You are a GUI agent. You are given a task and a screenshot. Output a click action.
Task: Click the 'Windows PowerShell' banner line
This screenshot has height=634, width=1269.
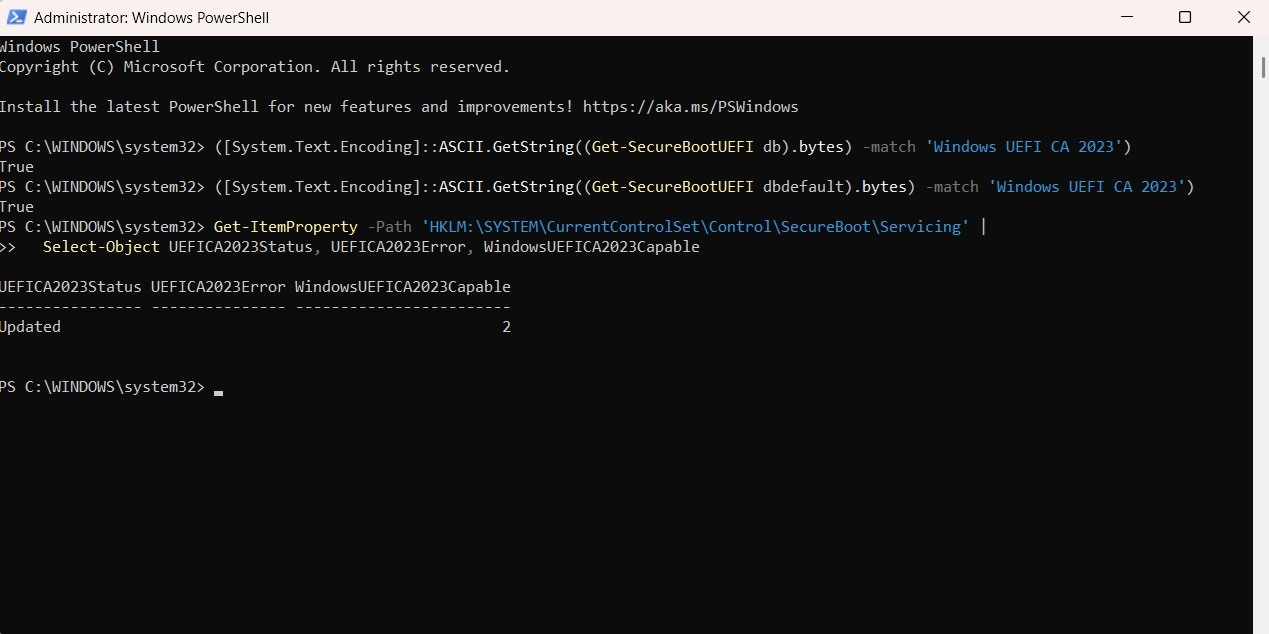(x=80, y=47)
